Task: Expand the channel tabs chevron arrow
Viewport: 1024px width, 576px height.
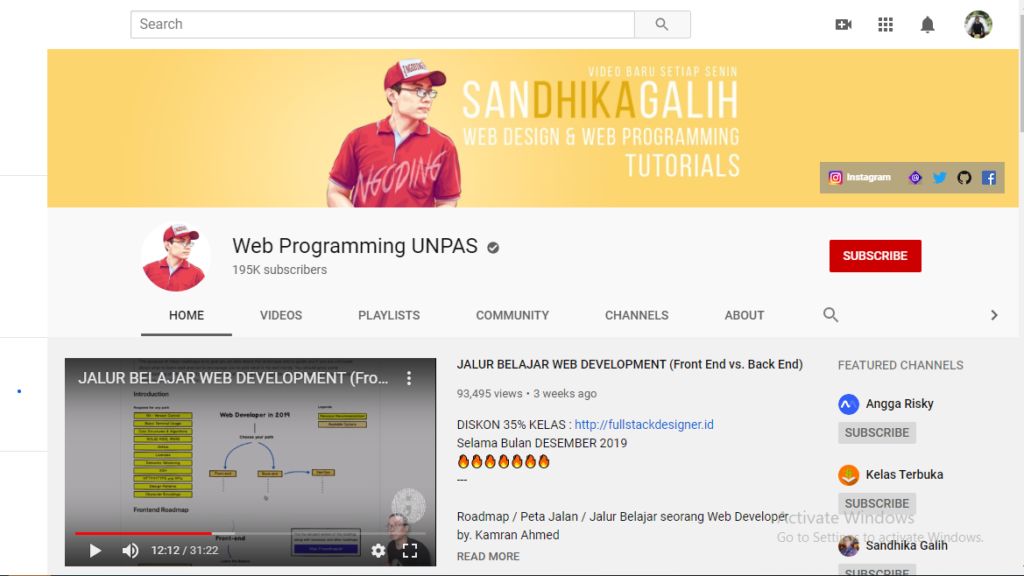Action: tap(994, 315)
